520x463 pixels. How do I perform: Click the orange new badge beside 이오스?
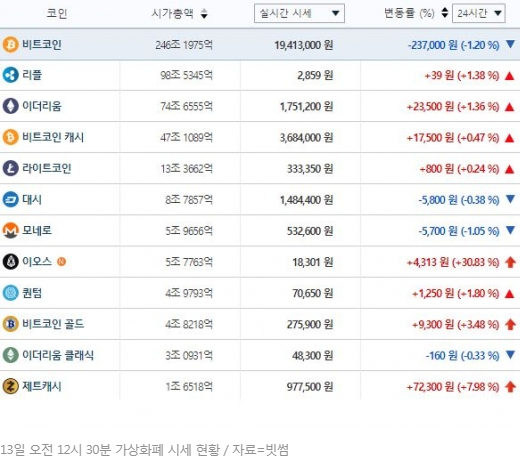pyautogui.click(x=61, y=262)
